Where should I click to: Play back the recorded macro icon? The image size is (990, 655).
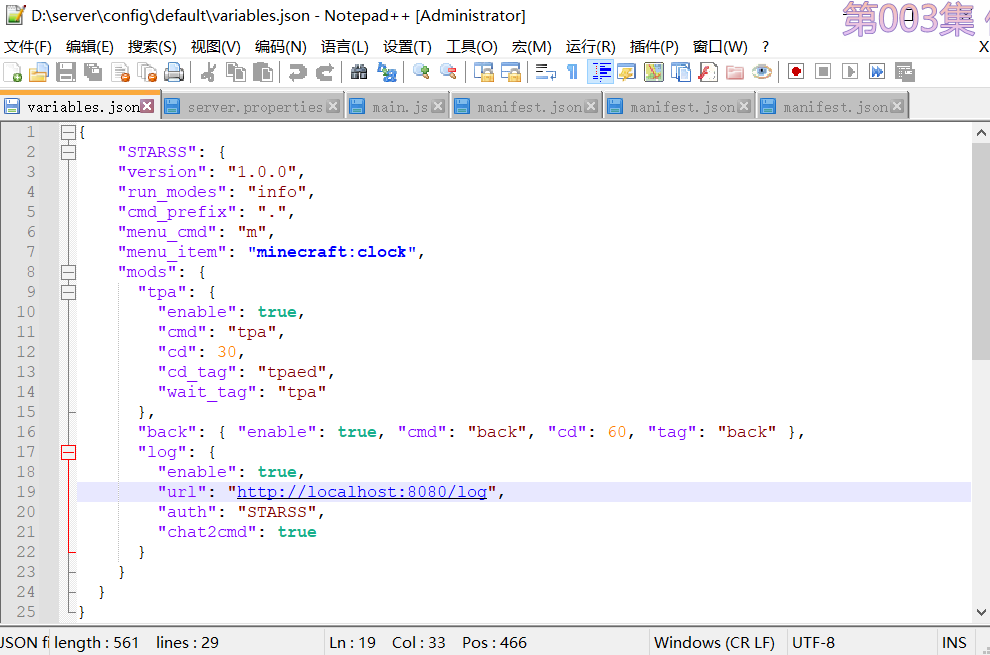click(x=850, y=72)
